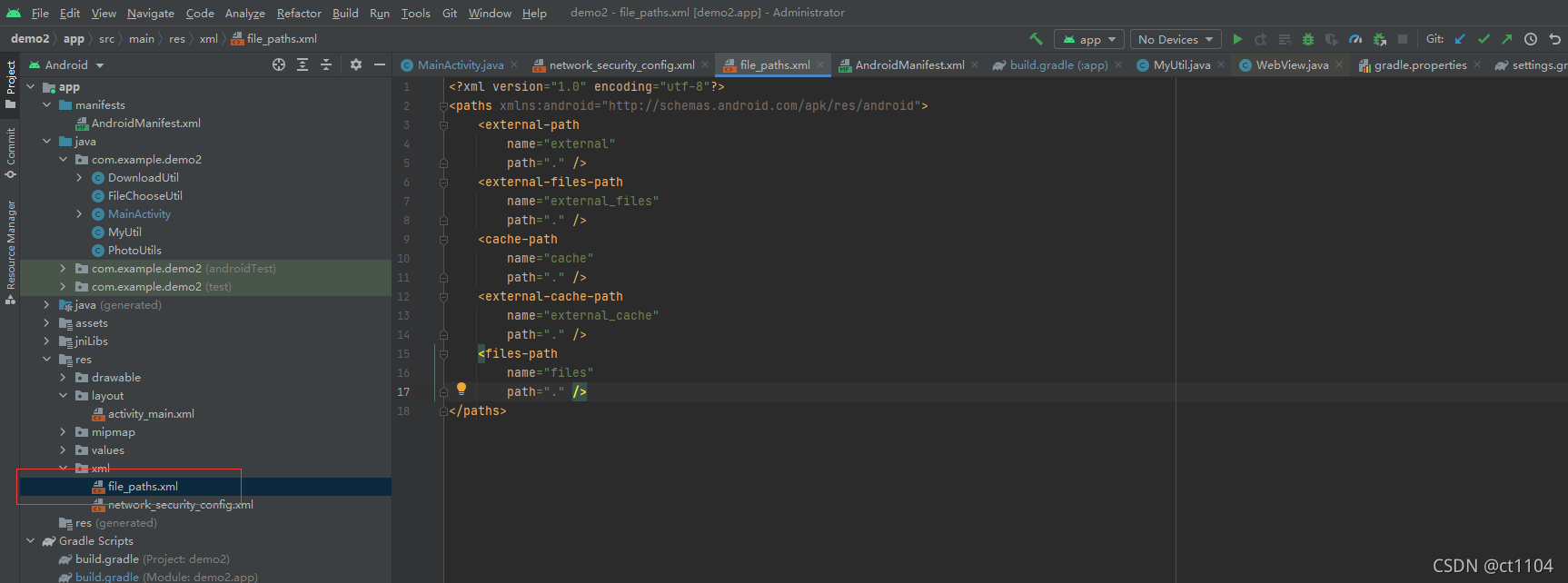
Task: Click demo2 in breadcrumb path
Action: pos(30,39)
